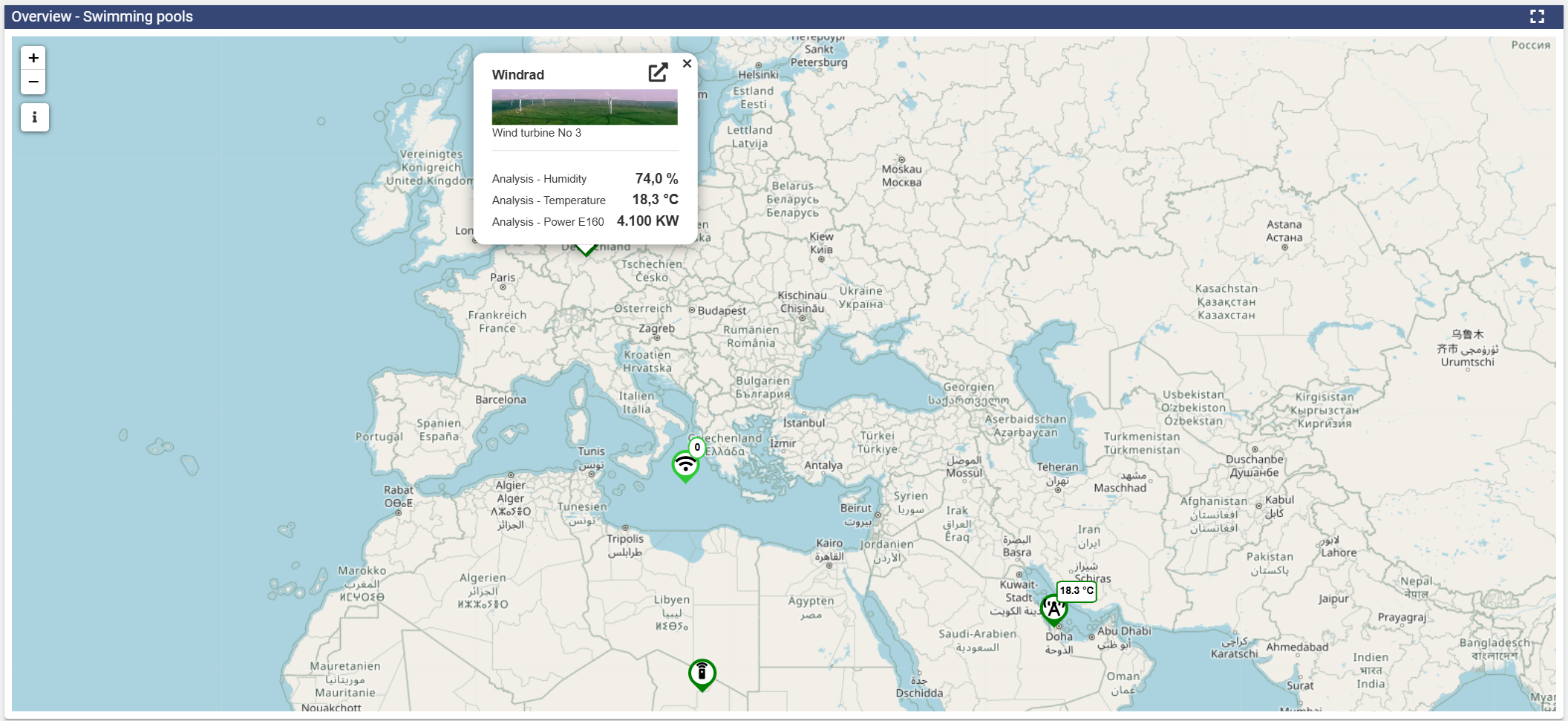Zoom out of the map
The image size is (1568, 721).
tap(33, 82)
